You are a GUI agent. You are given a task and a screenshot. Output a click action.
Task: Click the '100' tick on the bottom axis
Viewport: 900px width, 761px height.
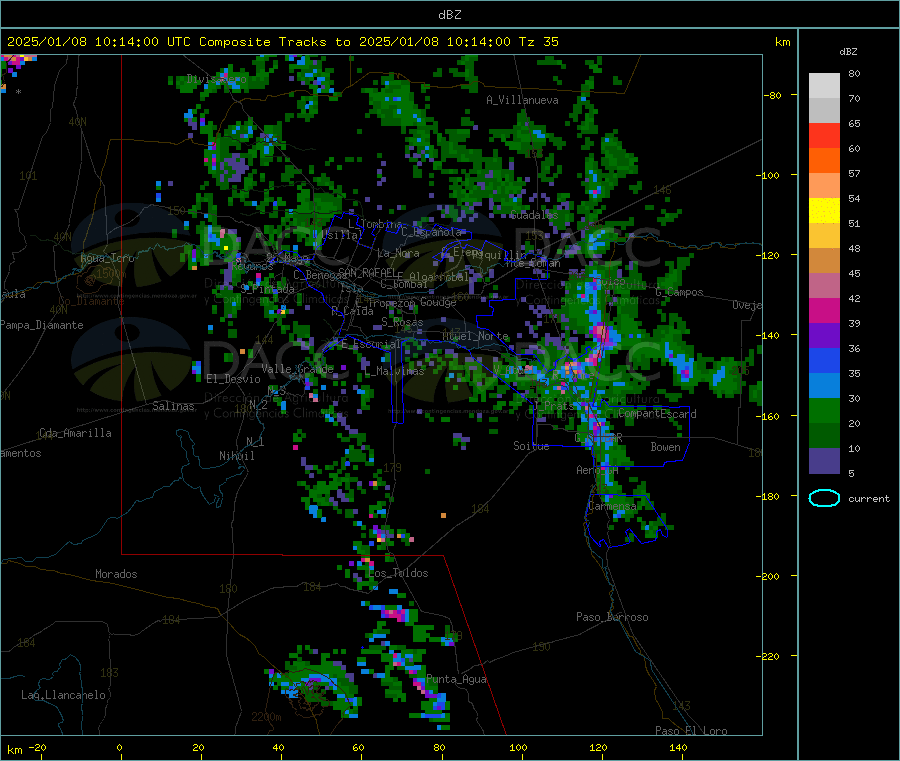[518, 747]
